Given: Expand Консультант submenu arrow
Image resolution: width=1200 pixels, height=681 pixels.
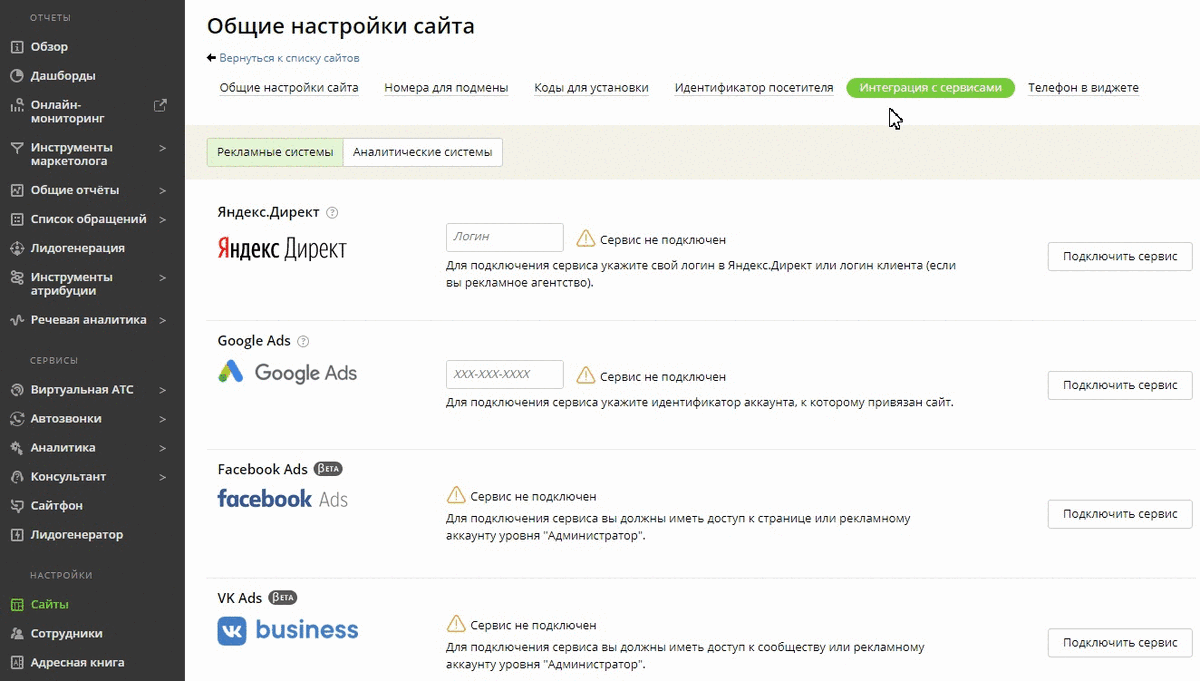Looking at the screenshot, I should click(163, 477).
